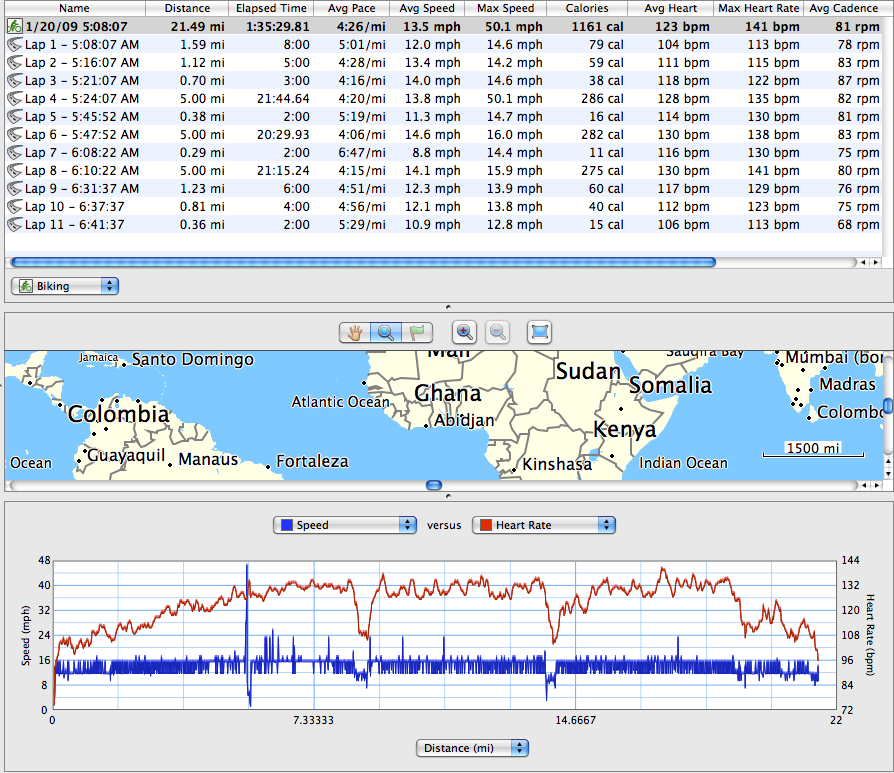Click the 1500 mi map scale bar
Image resolution: width=894 pixels, height=773 pixels.
(813, 449)
